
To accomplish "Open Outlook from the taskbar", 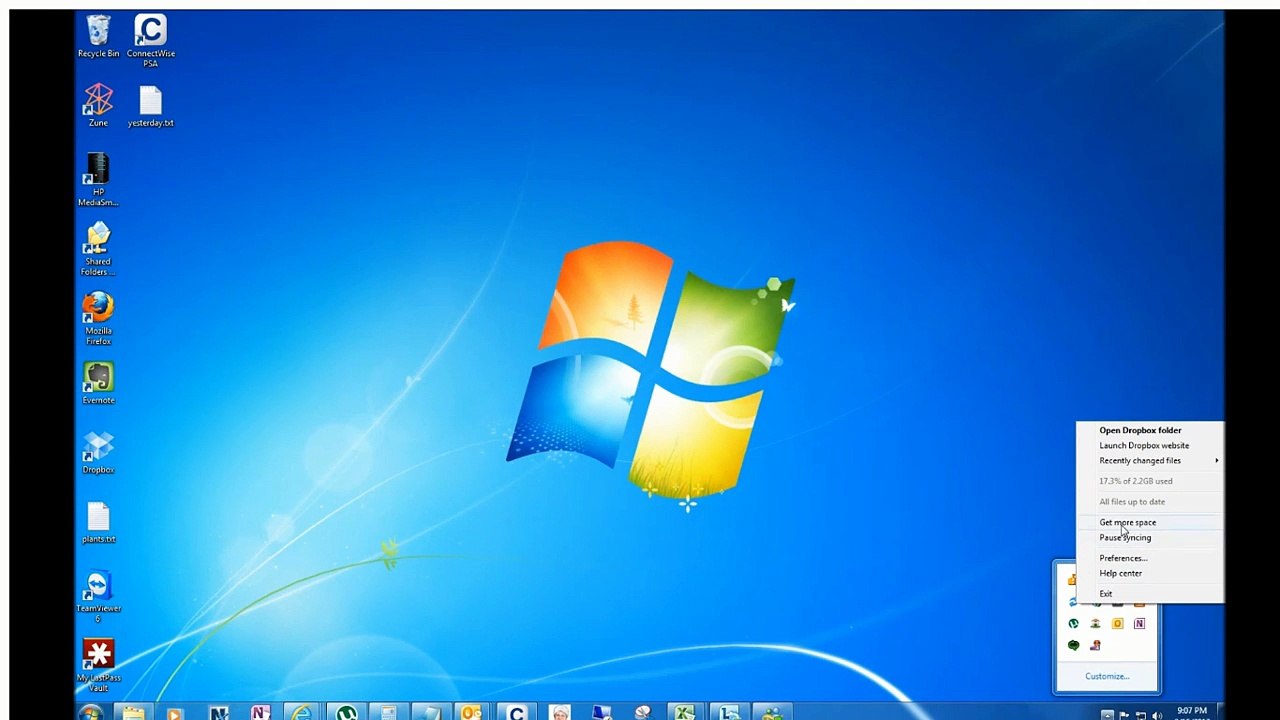I will click(x=471, y=712).
